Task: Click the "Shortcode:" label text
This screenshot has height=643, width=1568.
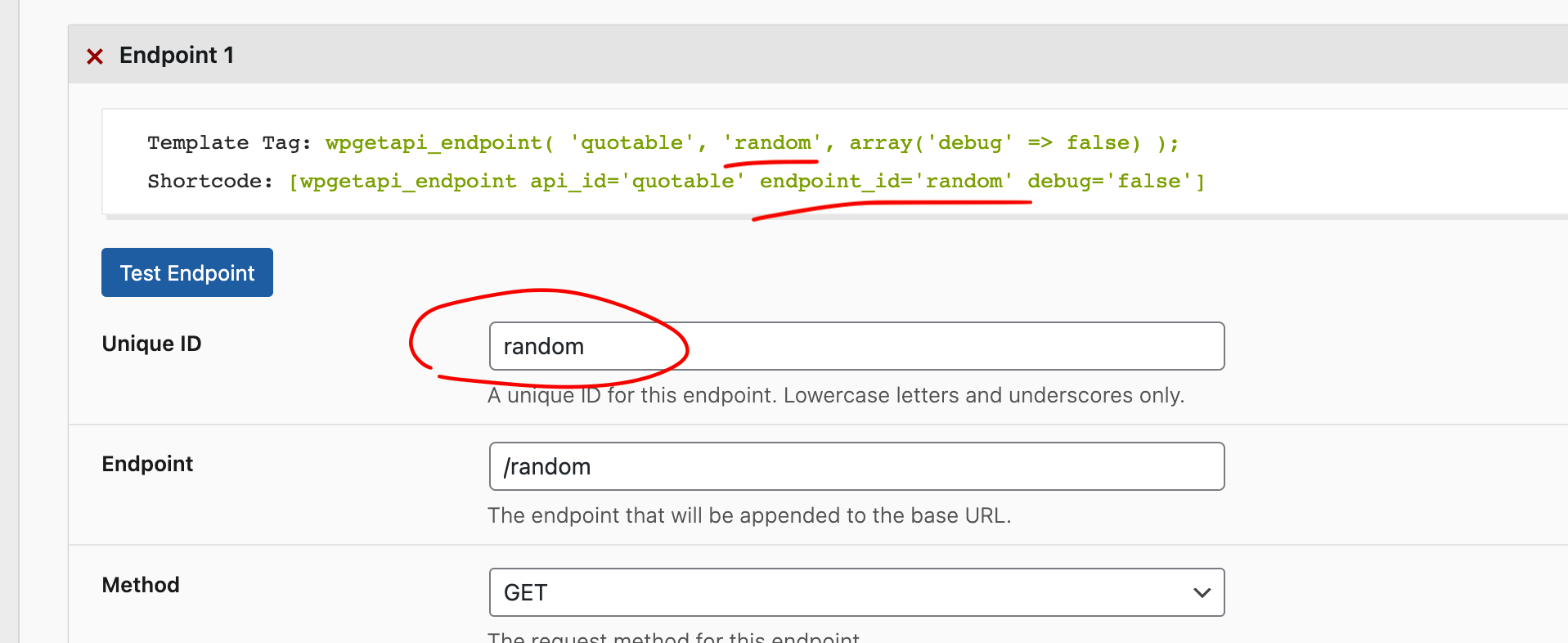Action: (x=210, y=182)
